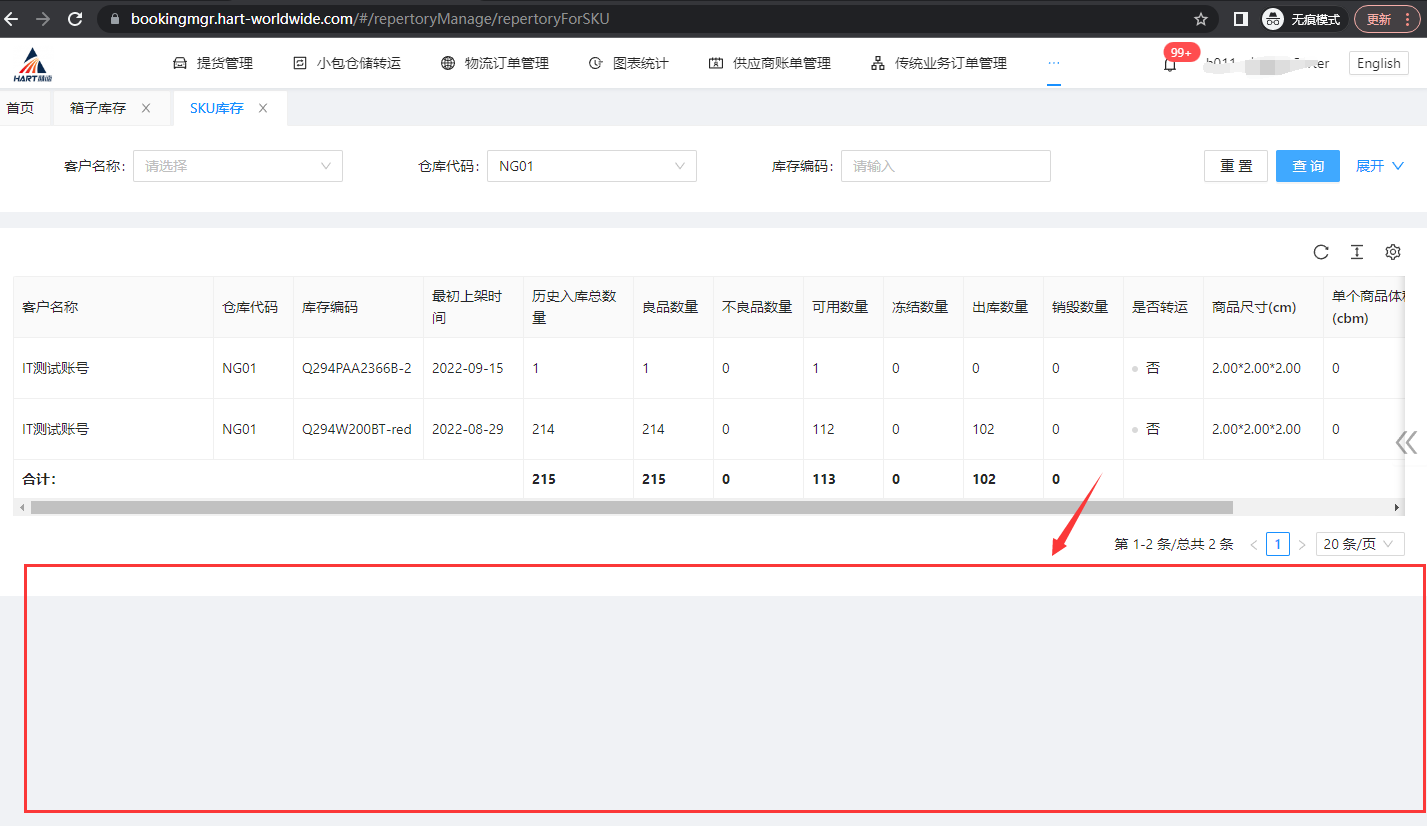Click the double-chevron collapse arrow at right edge
The height and width of the screenshot is (826, 1427).
(1406, 442)
